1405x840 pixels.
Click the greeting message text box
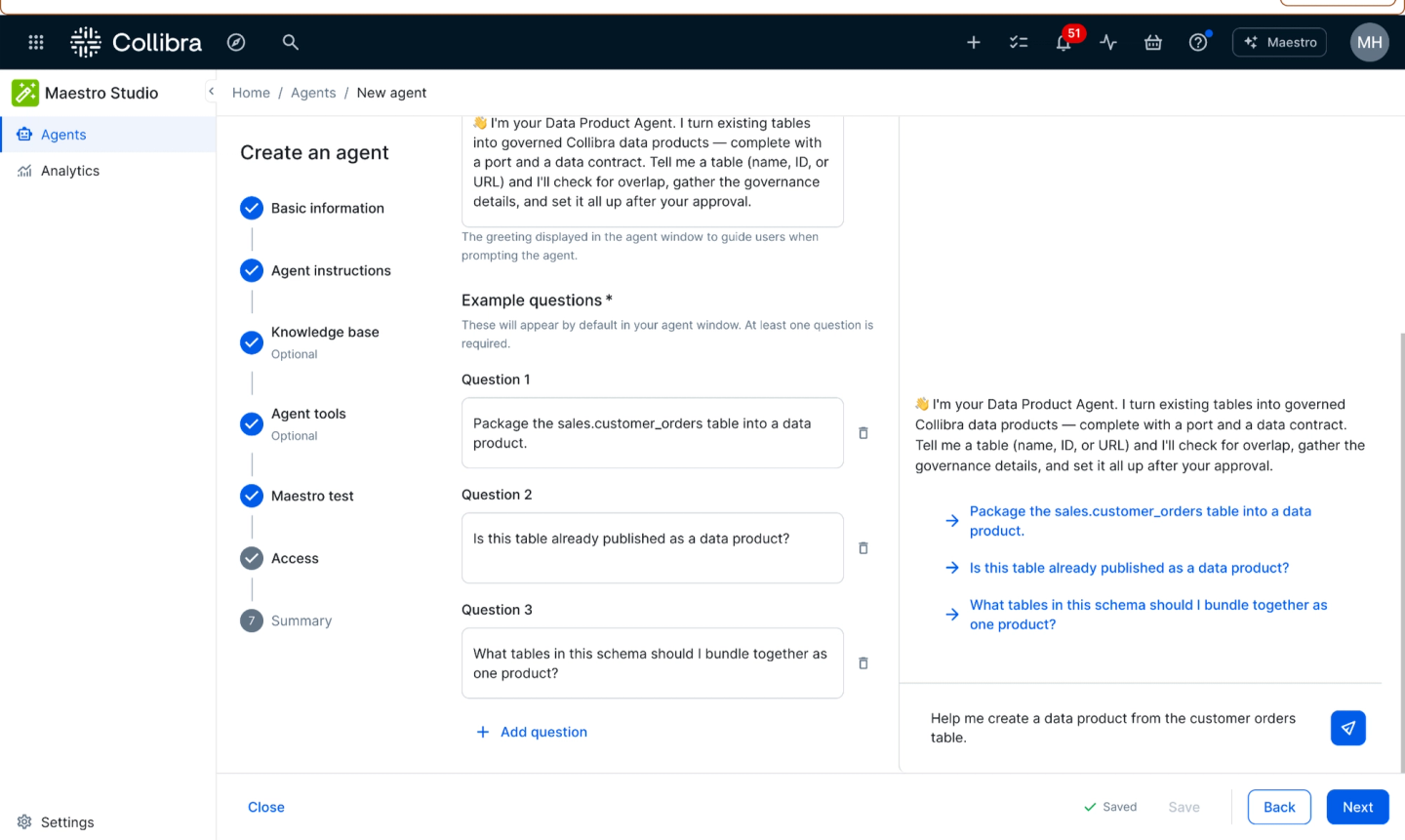coord(652,171)
